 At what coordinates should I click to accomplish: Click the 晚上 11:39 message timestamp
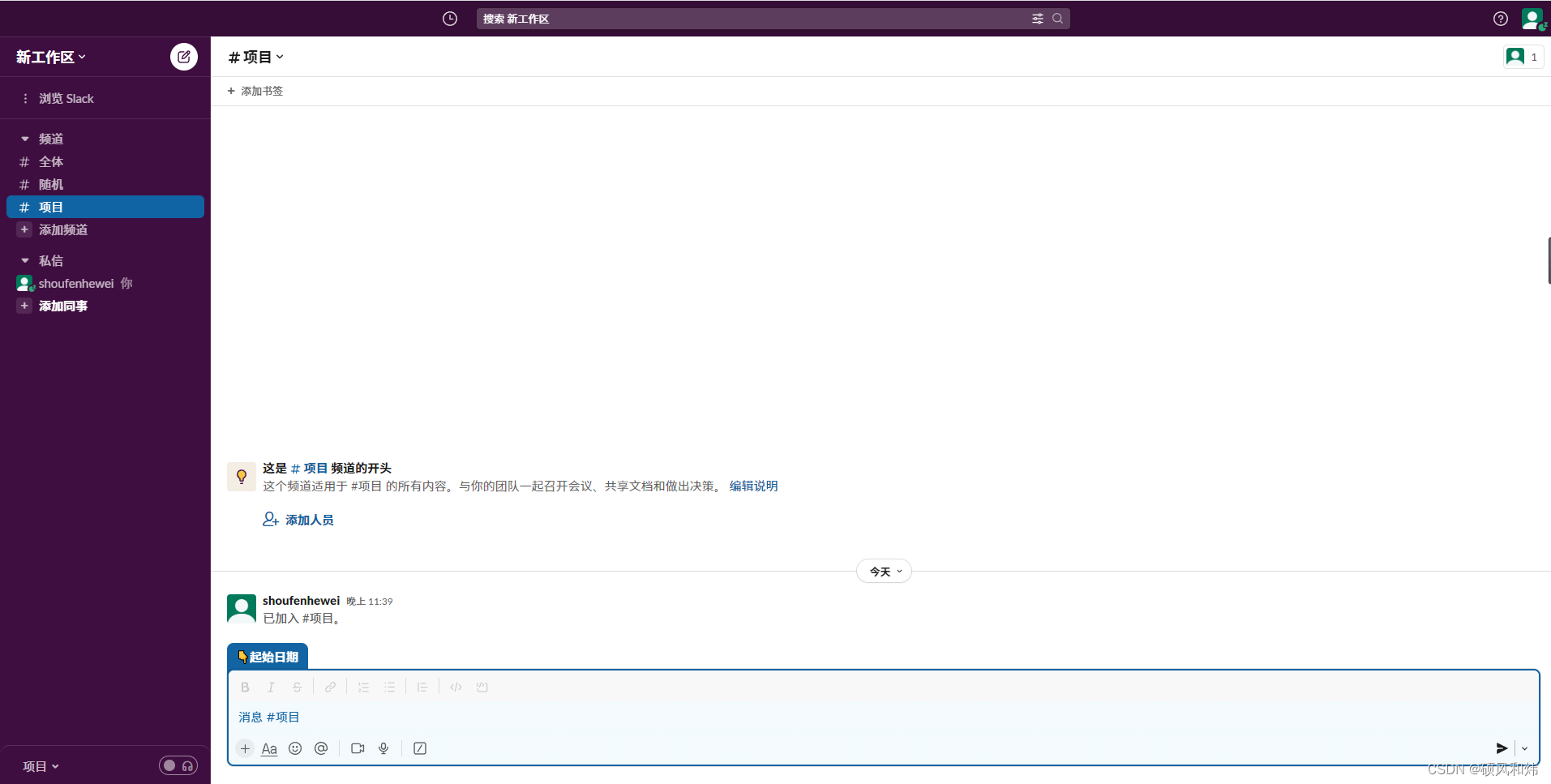point(370,602)
